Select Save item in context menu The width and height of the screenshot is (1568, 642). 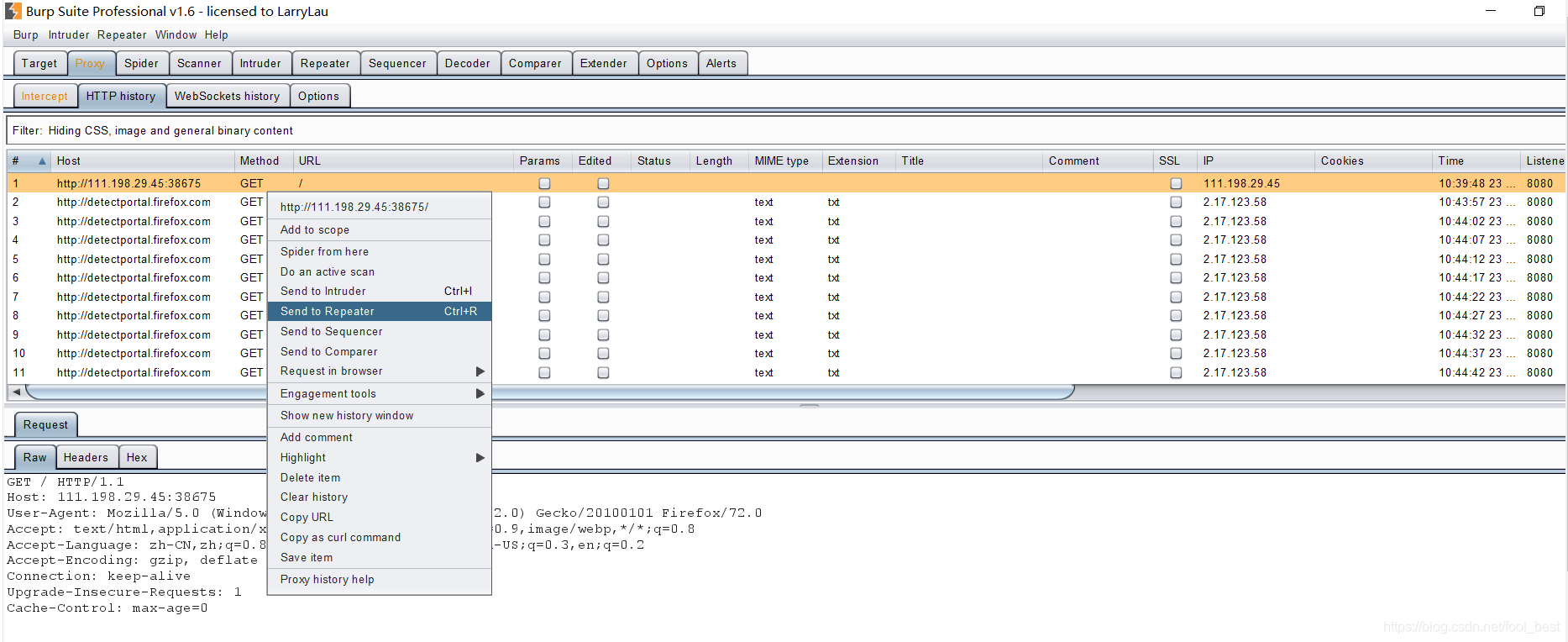click(x=380, y=558)
